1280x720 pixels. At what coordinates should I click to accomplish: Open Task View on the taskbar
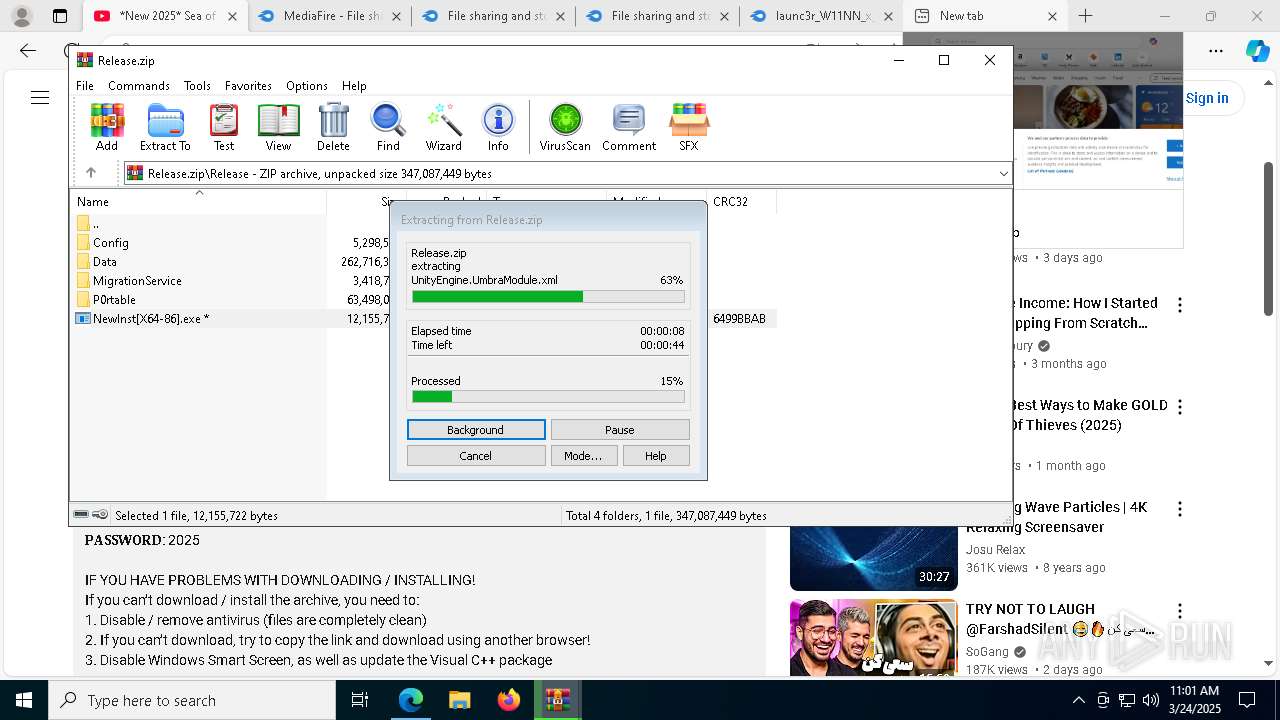[360, 700]
